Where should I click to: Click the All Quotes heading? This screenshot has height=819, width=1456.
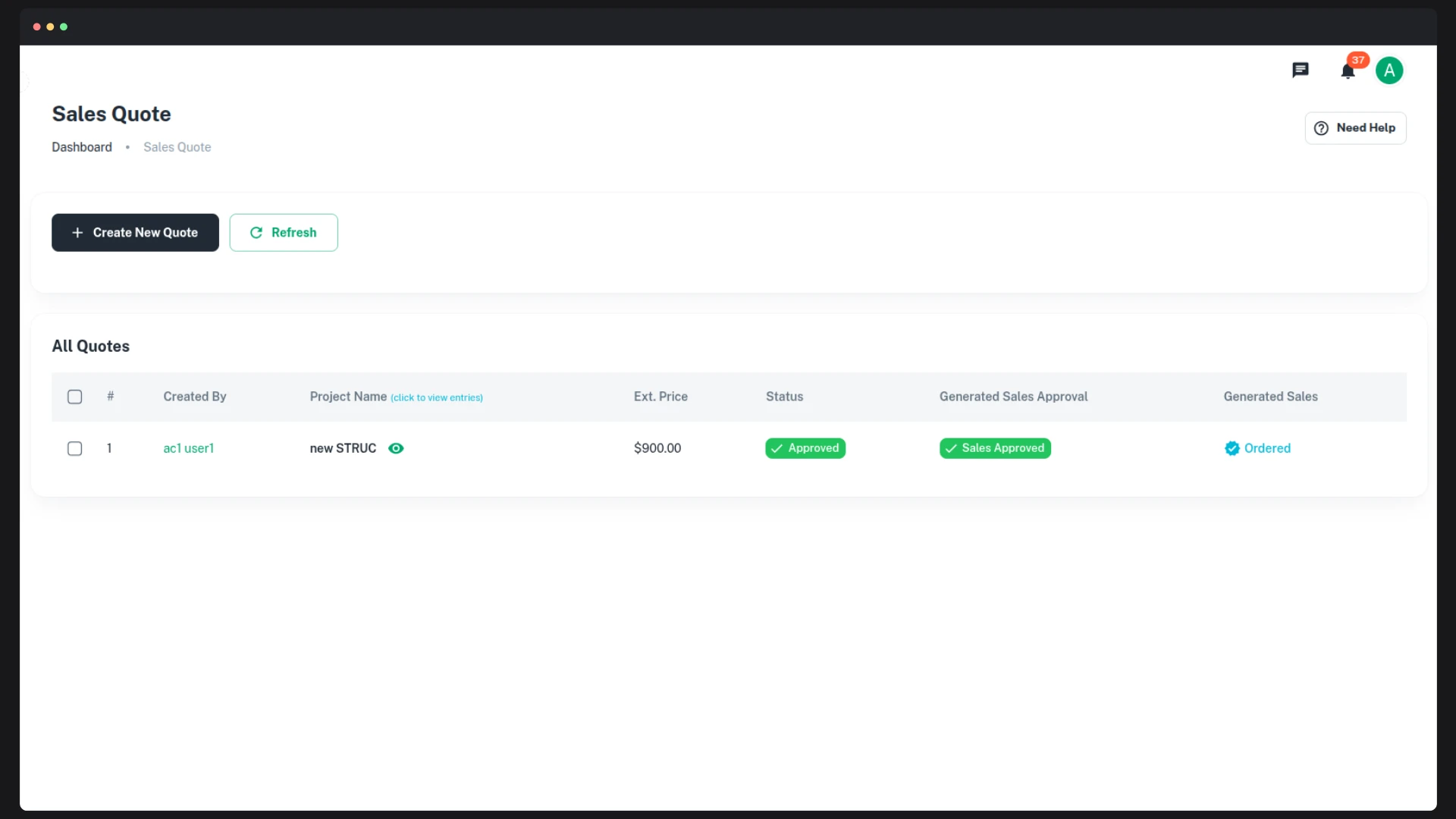click(91, 347)
